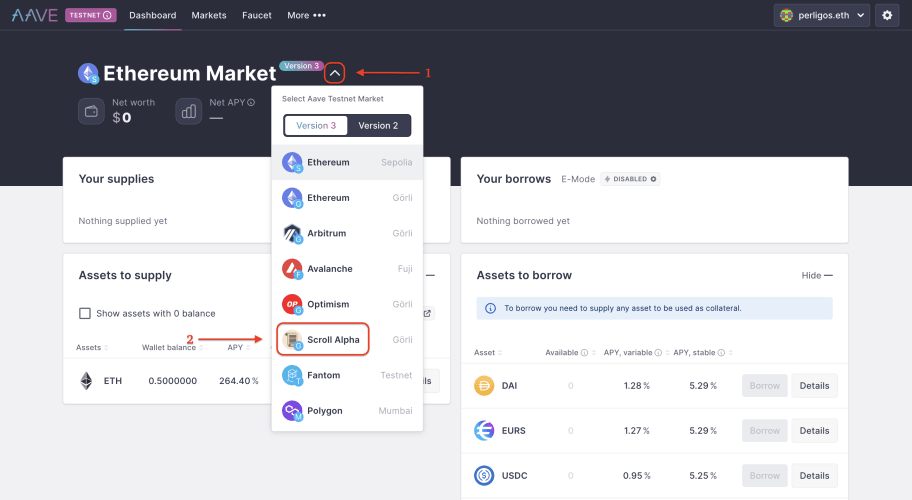
Task: Sort borrow list by APY, stable
Action: (x=703, y=352)
